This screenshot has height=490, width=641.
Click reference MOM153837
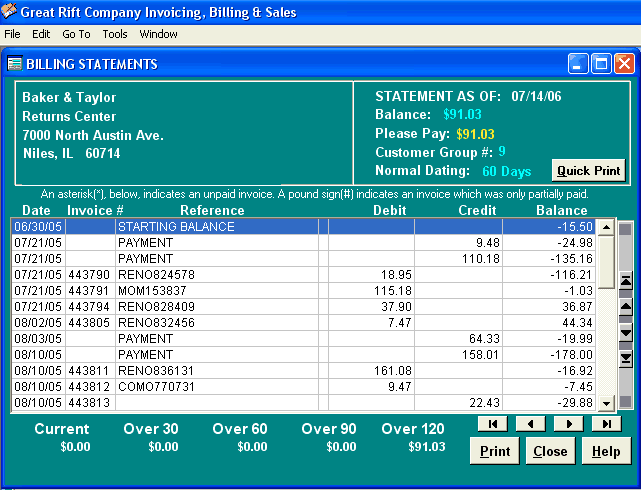coord(152,291)
